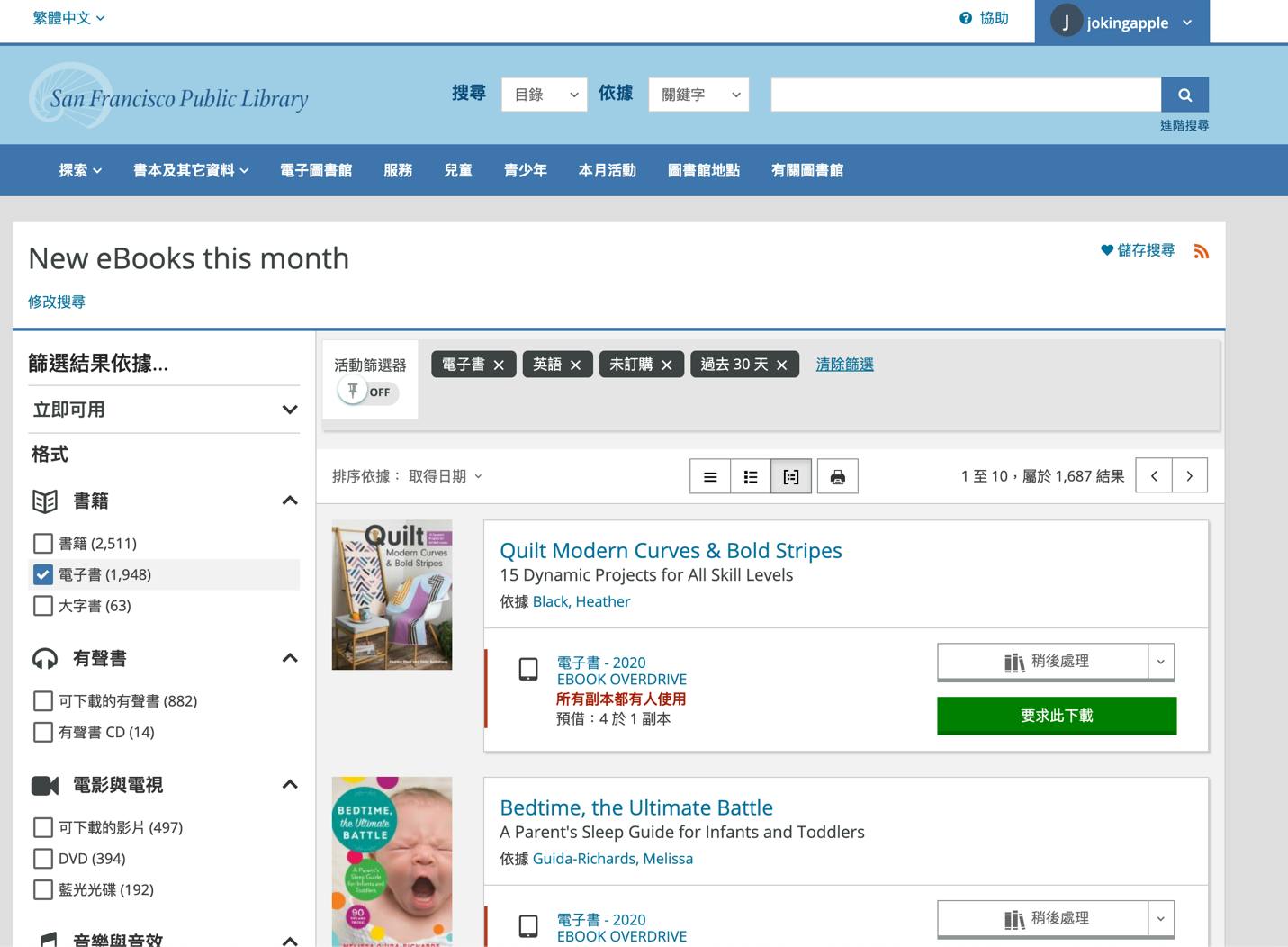This screenshot has width=1288, height=947.
Task: Open 兒童 in the nav bar
Action: pos(458,170)
